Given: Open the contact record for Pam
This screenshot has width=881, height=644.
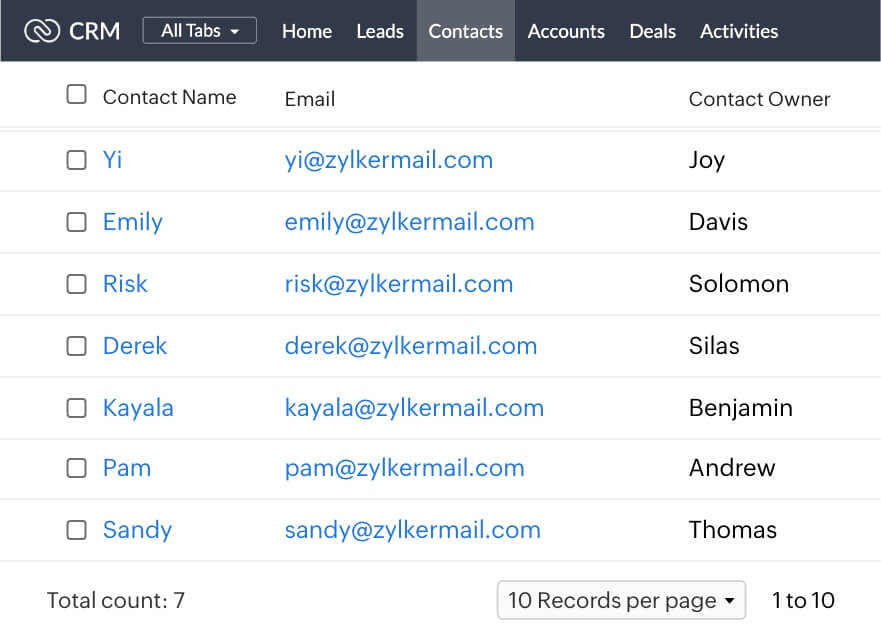Looking at the screenshot, I should click(127, 467).
